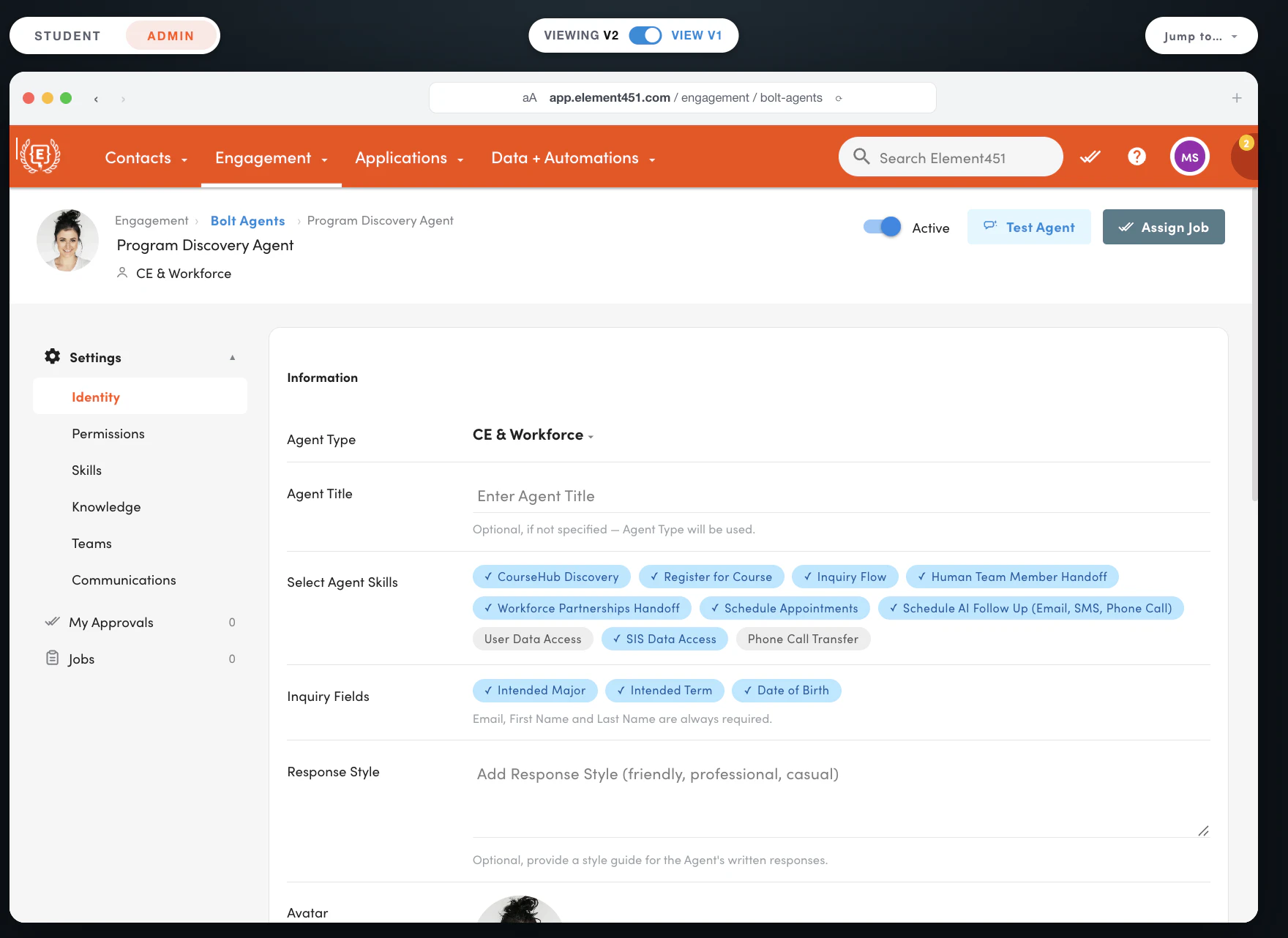Click the Enter Agent Title field
The width and height of the screenshot is (1288, 938).
(x=842, y=496)
